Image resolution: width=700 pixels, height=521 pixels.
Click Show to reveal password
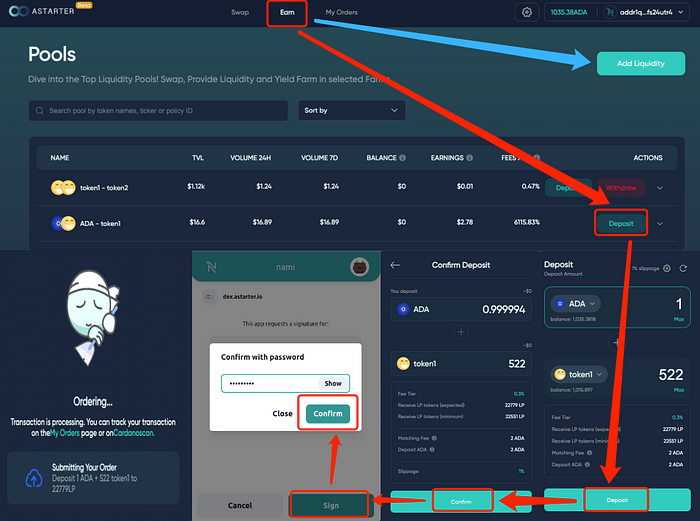(333, 383)
